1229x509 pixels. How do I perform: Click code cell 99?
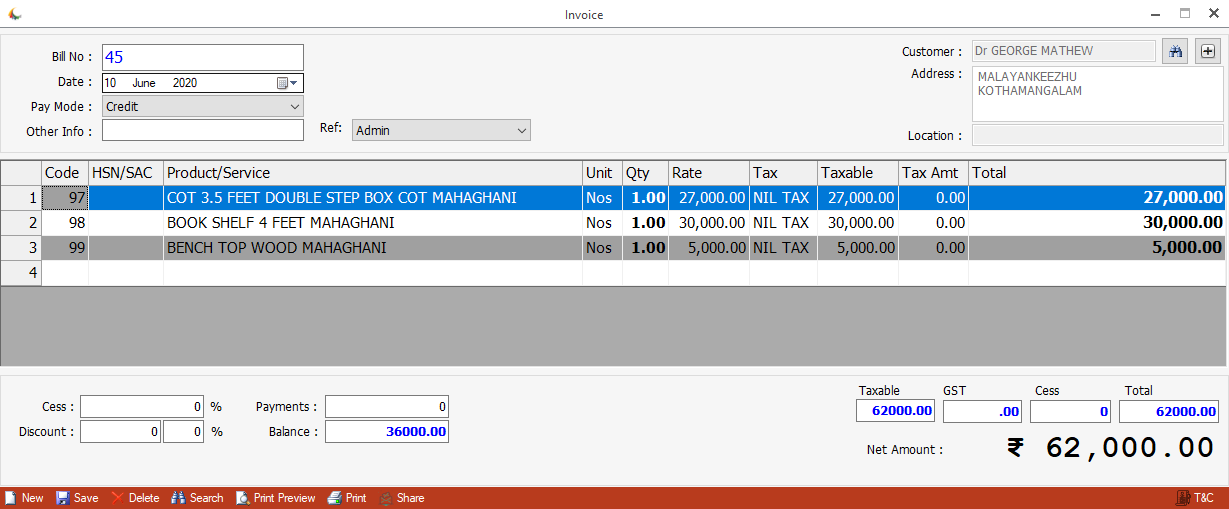pyautogui.click(x=65, y=248)
